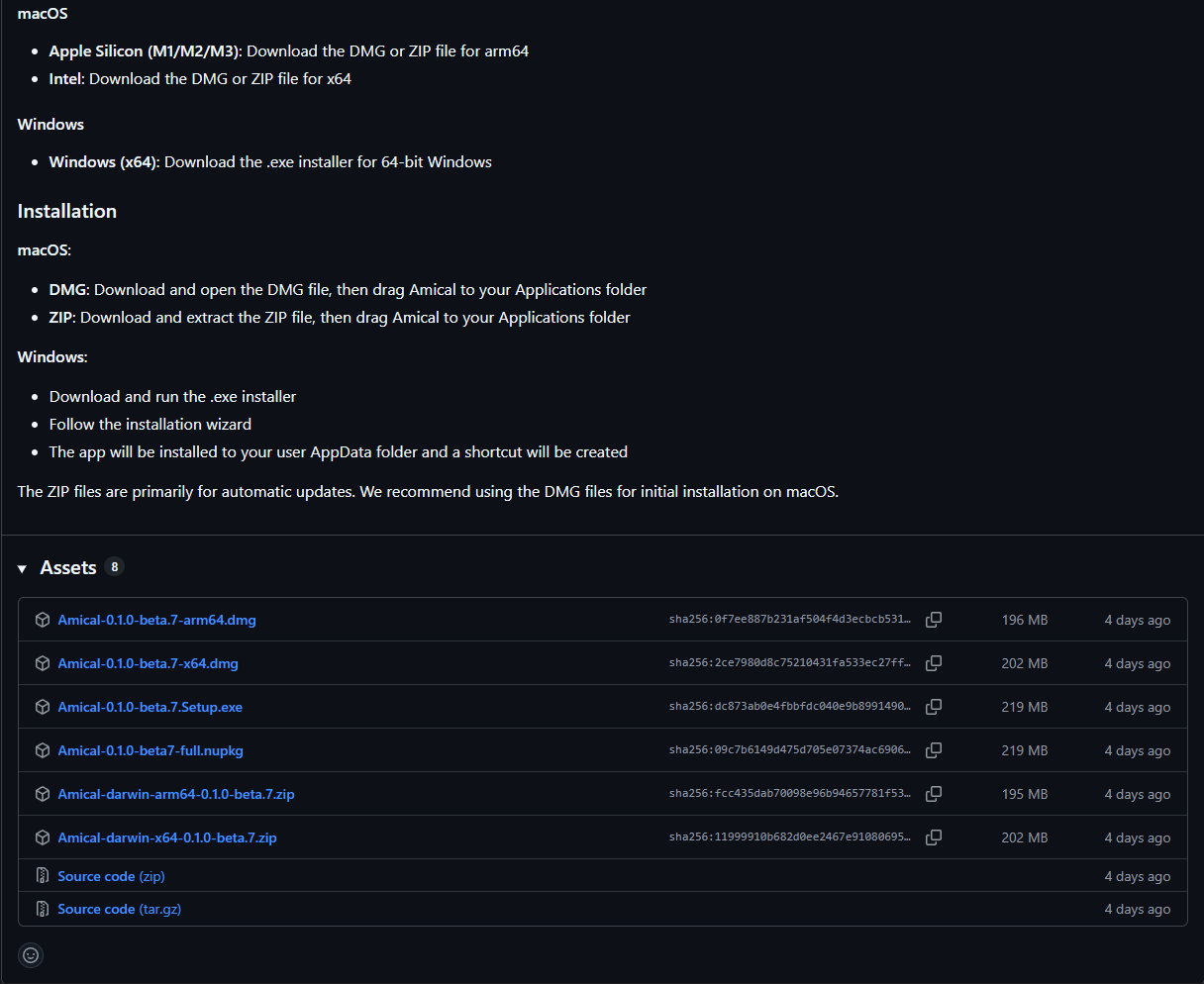
Task: Download Source code (zip)
Action: point(111,876)
